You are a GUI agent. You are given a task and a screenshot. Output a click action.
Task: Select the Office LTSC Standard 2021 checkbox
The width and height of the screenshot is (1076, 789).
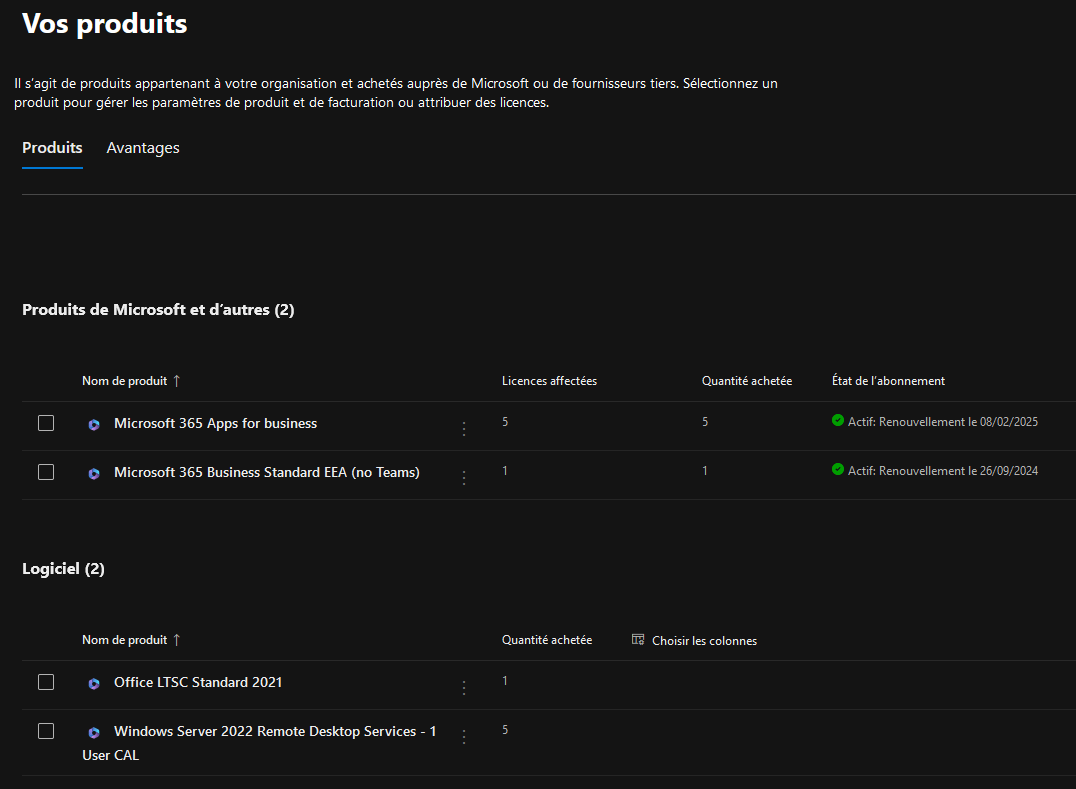click(x=46, y=682)
